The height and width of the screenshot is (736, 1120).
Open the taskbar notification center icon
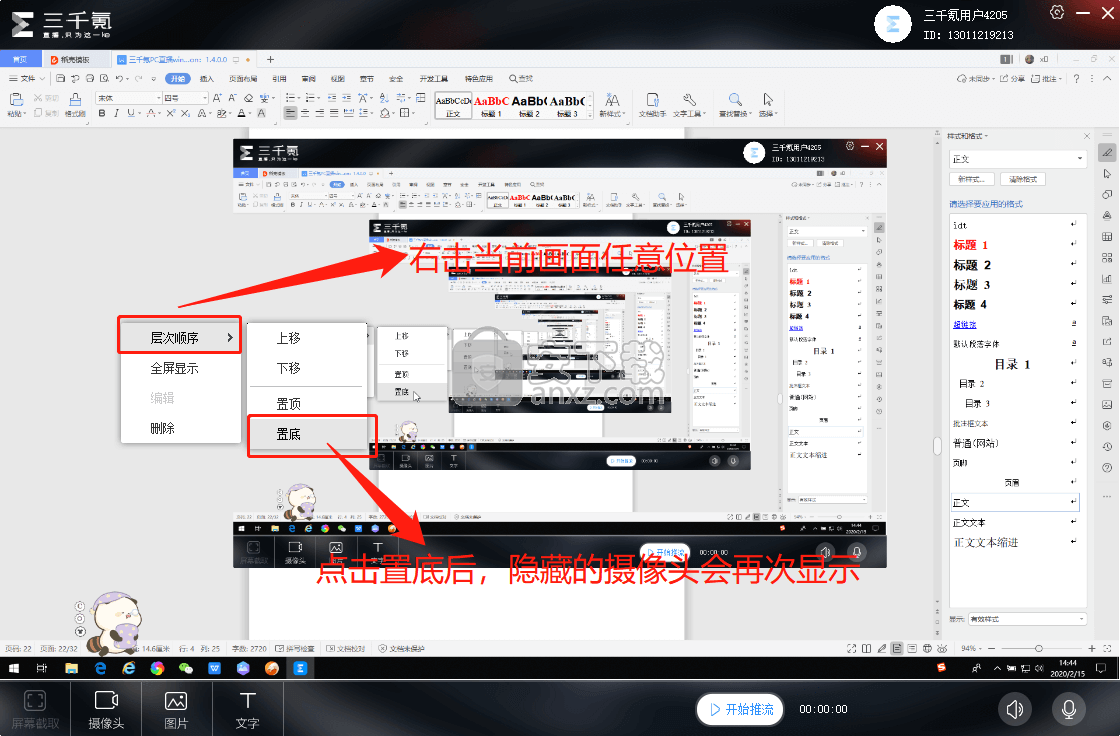[x=1101, y=668]
